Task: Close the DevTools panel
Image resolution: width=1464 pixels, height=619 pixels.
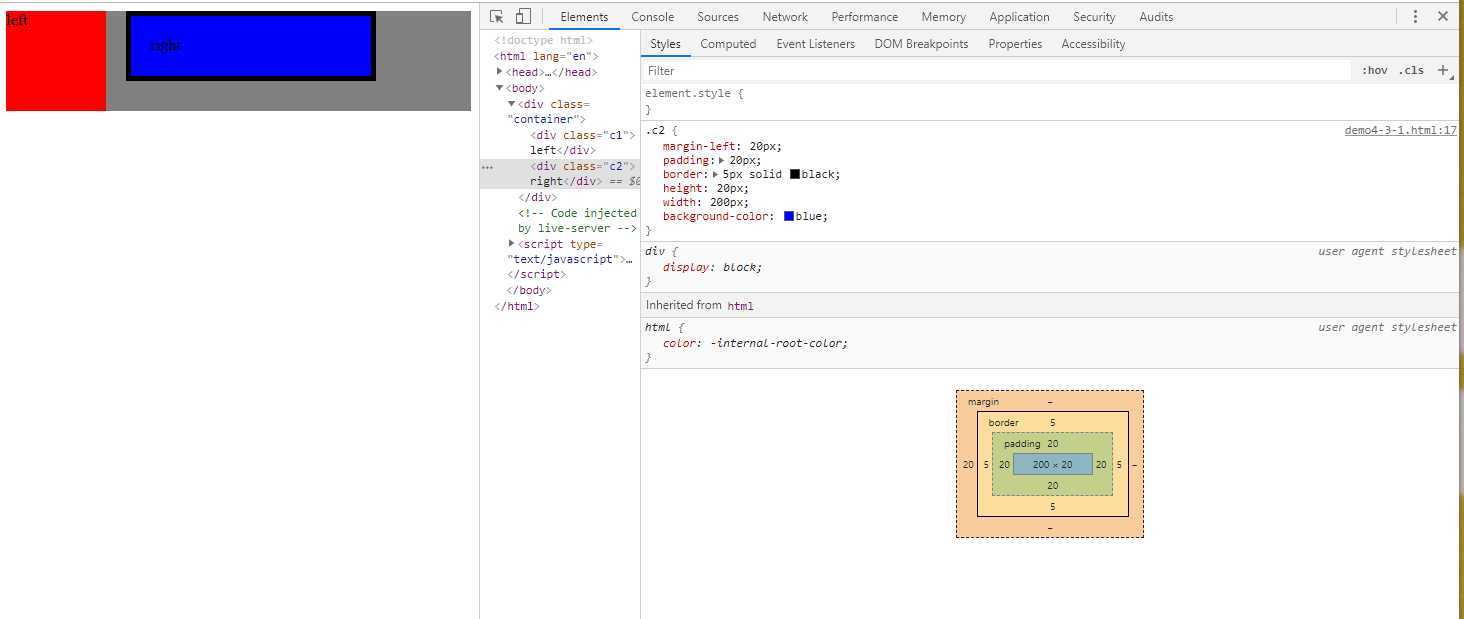Action: [1443, 17]
